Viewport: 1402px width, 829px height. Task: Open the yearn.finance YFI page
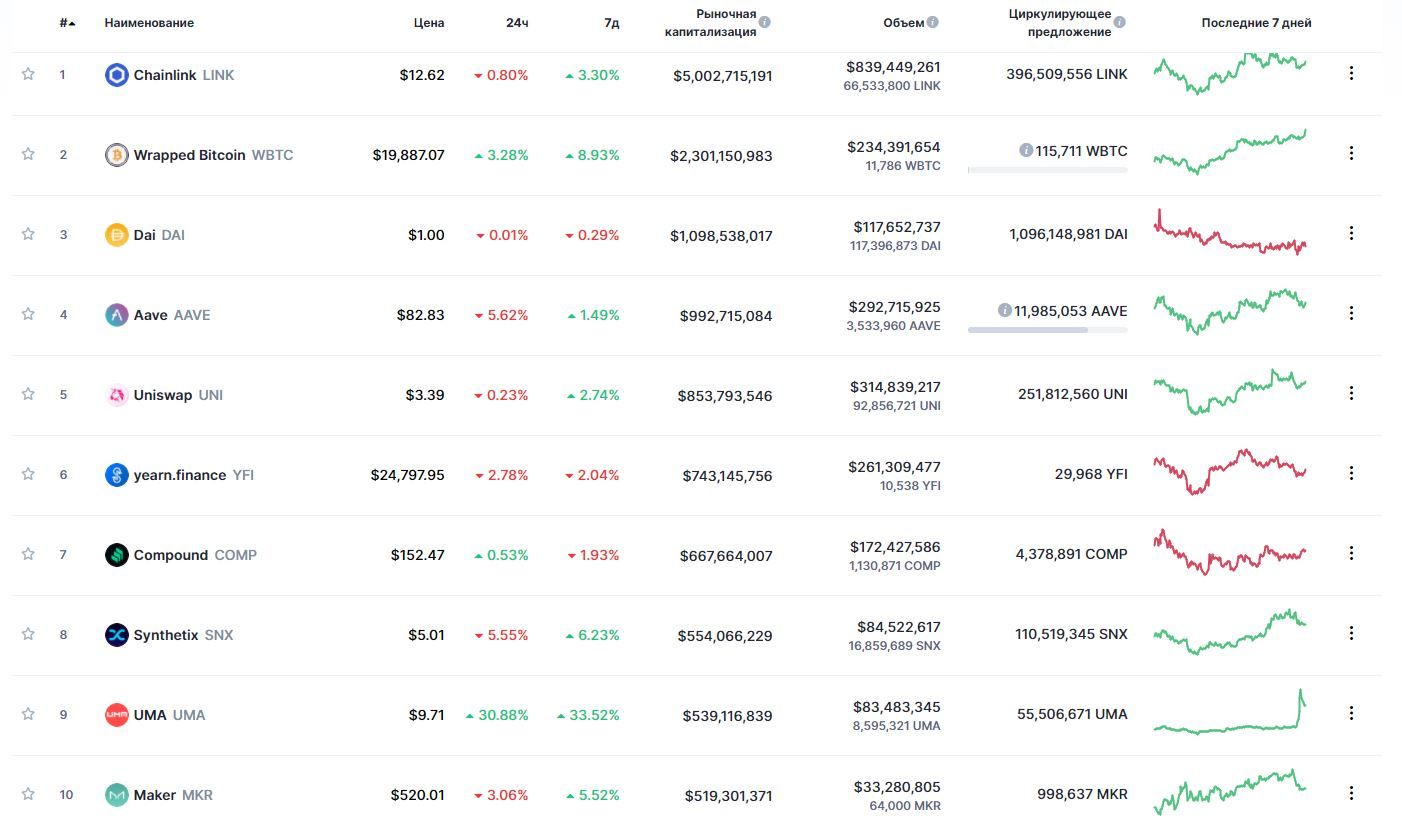(194, 475)
